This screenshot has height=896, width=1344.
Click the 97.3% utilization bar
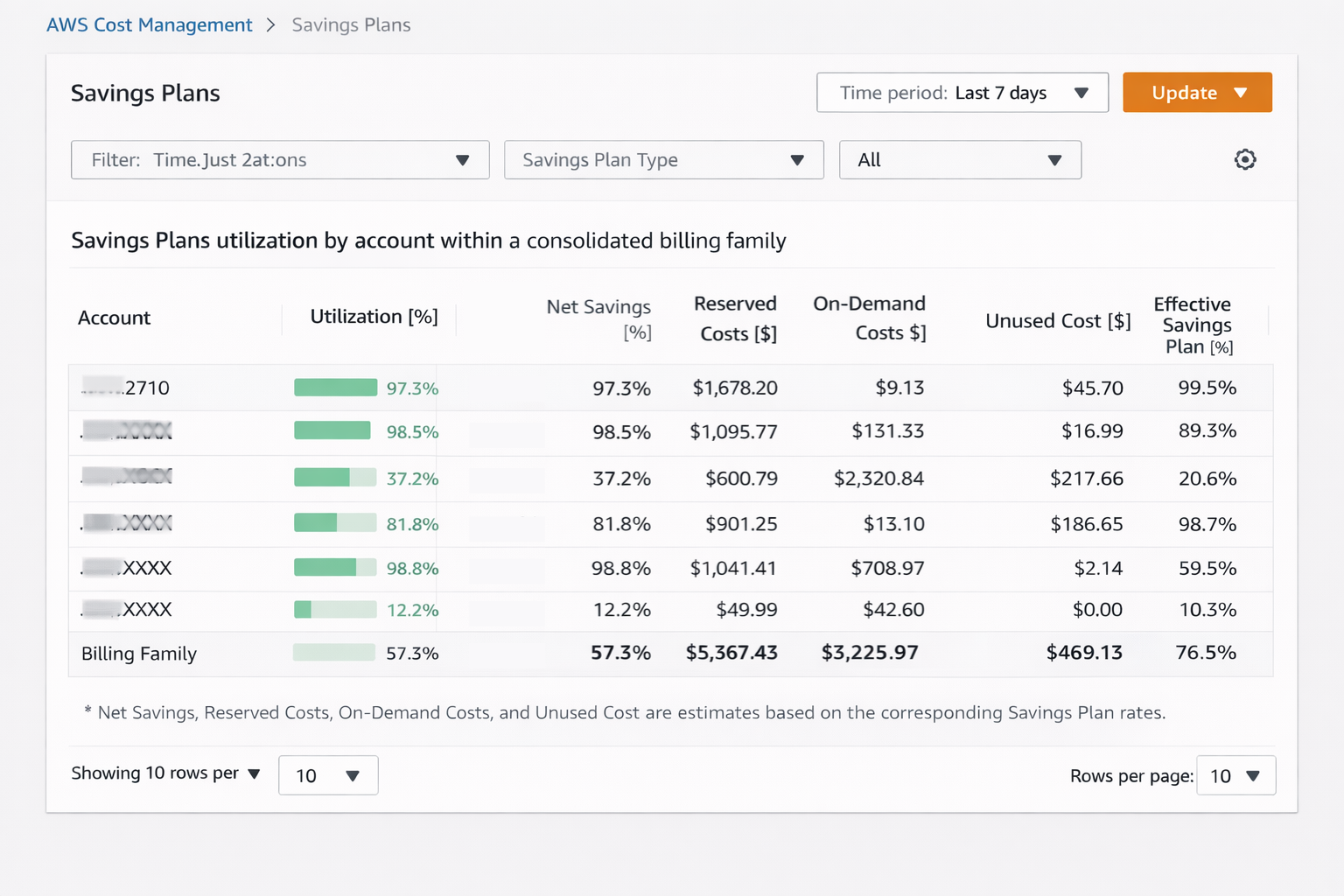335,388
